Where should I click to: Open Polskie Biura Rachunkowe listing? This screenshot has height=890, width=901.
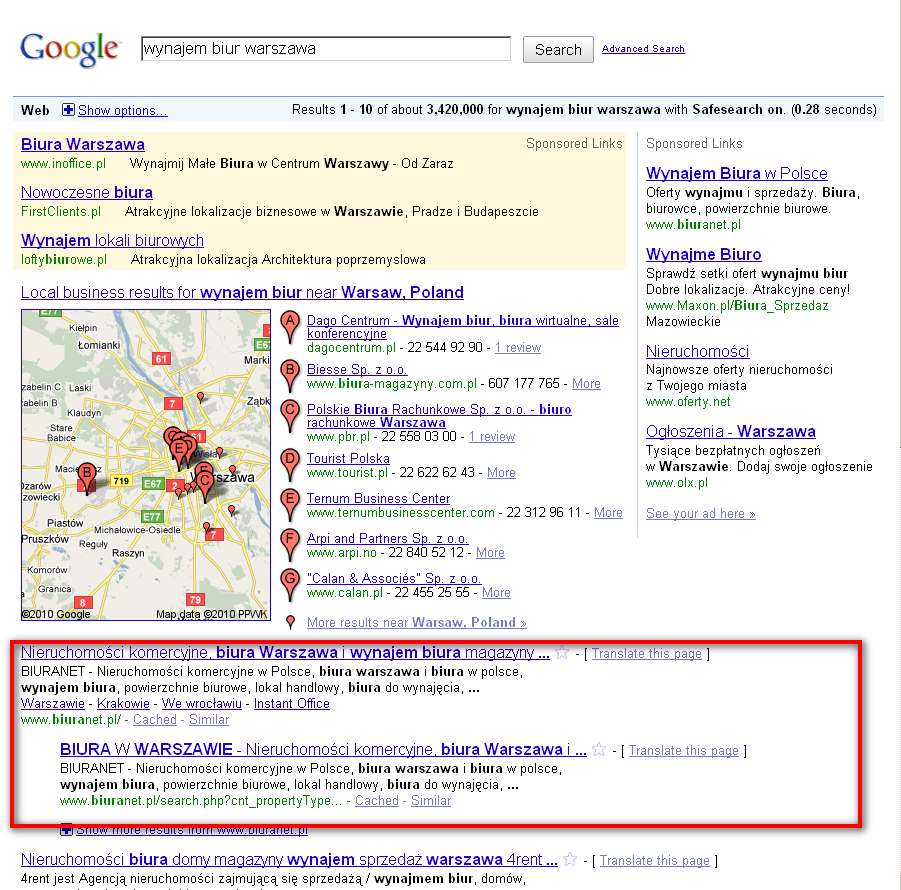(x=439, y=416)
